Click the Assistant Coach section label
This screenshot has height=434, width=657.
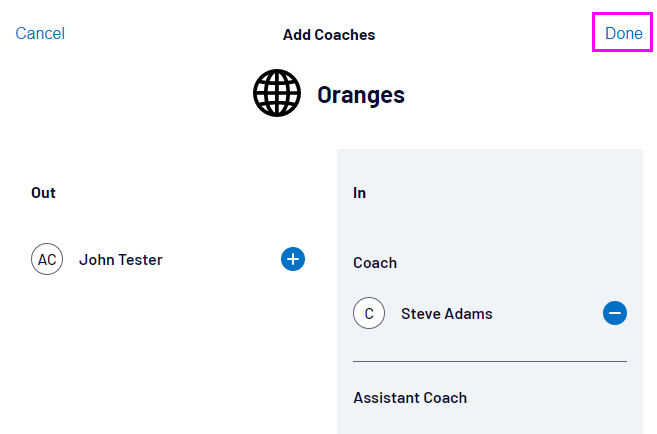[410, 397]
